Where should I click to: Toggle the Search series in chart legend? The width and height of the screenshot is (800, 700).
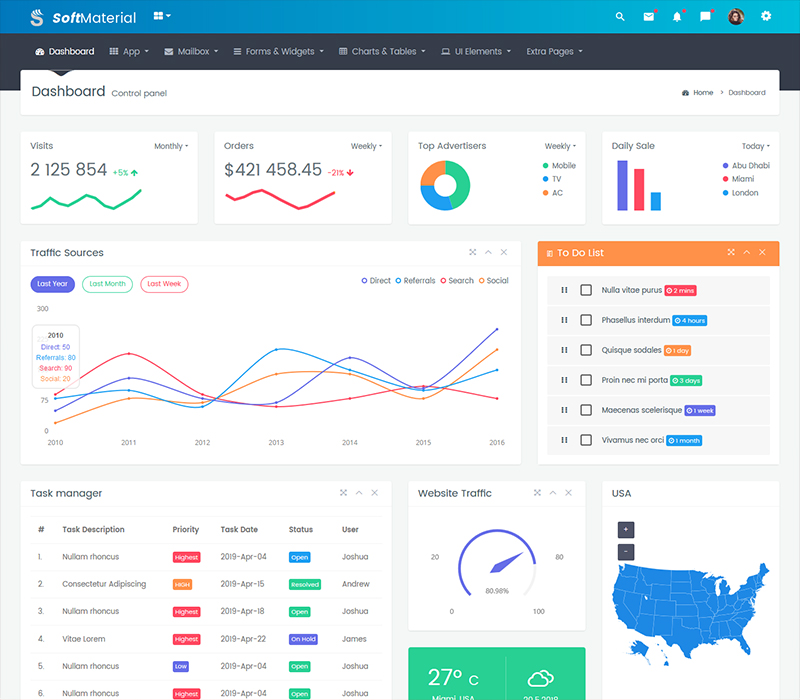[x=457, y=281]
